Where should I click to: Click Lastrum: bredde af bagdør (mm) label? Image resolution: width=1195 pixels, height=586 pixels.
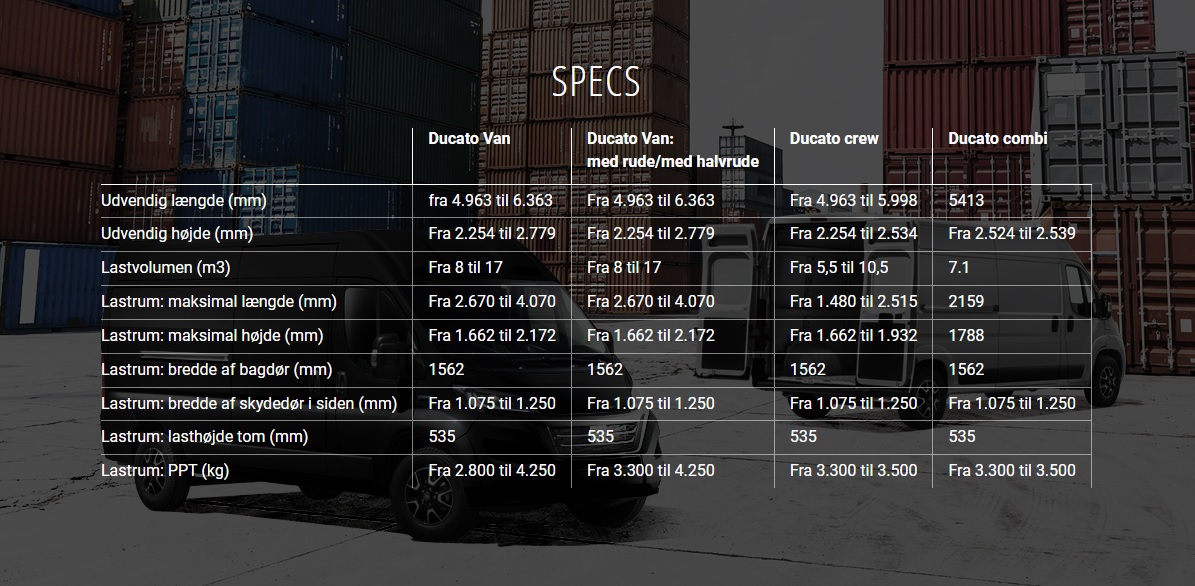(x=216, y=370)
